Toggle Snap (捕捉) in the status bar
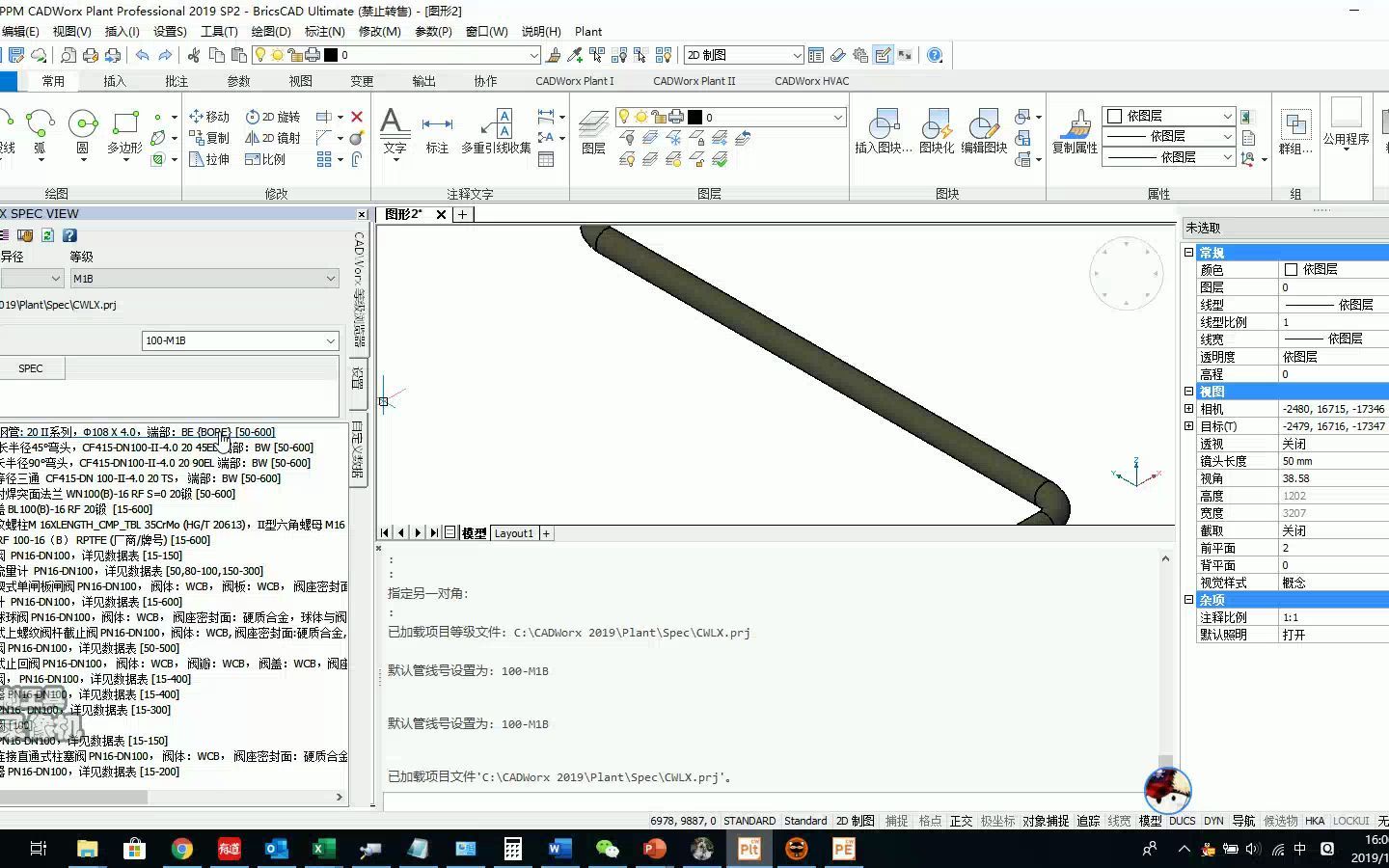This screenshot has height=868, width=1389. tap(896, 821)
